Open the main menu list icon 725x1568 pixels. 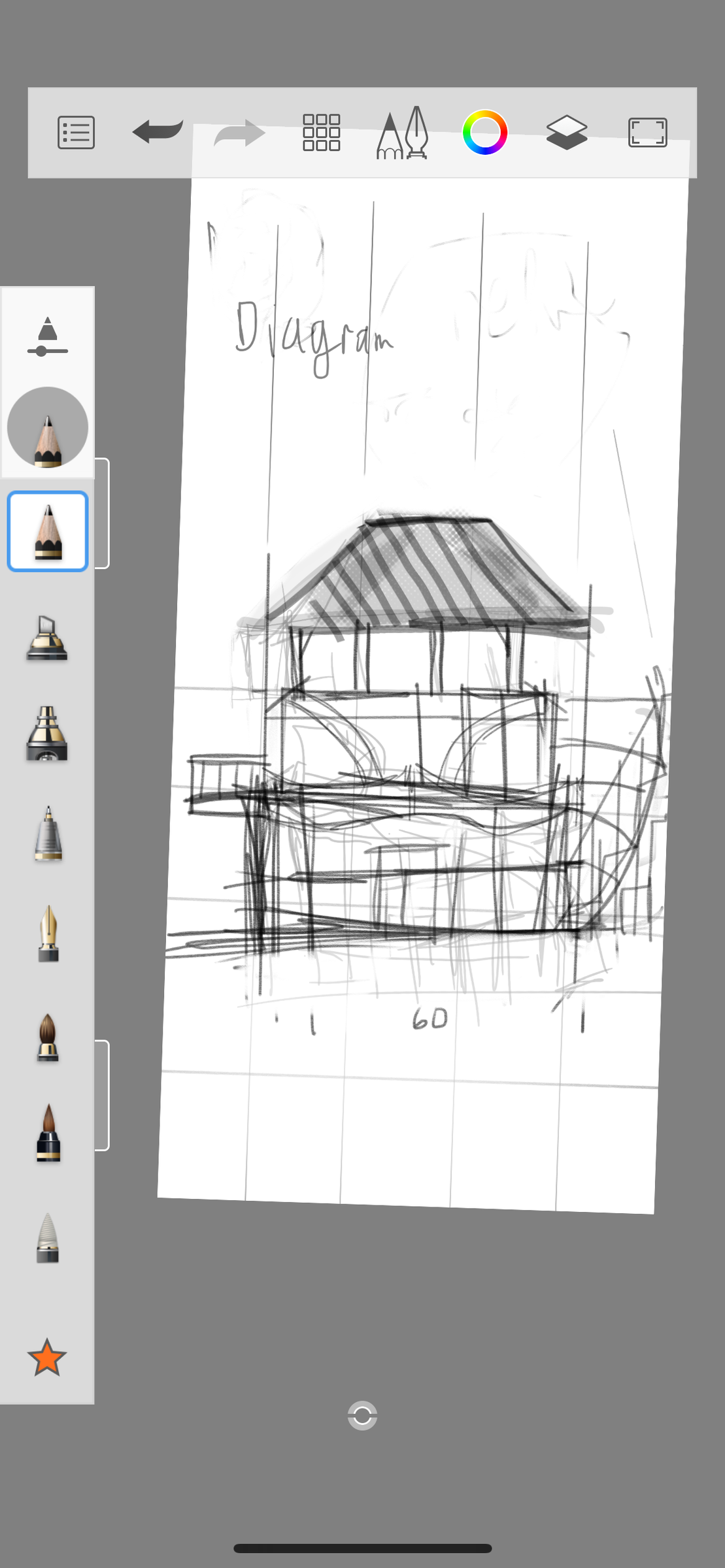[76, 133]
